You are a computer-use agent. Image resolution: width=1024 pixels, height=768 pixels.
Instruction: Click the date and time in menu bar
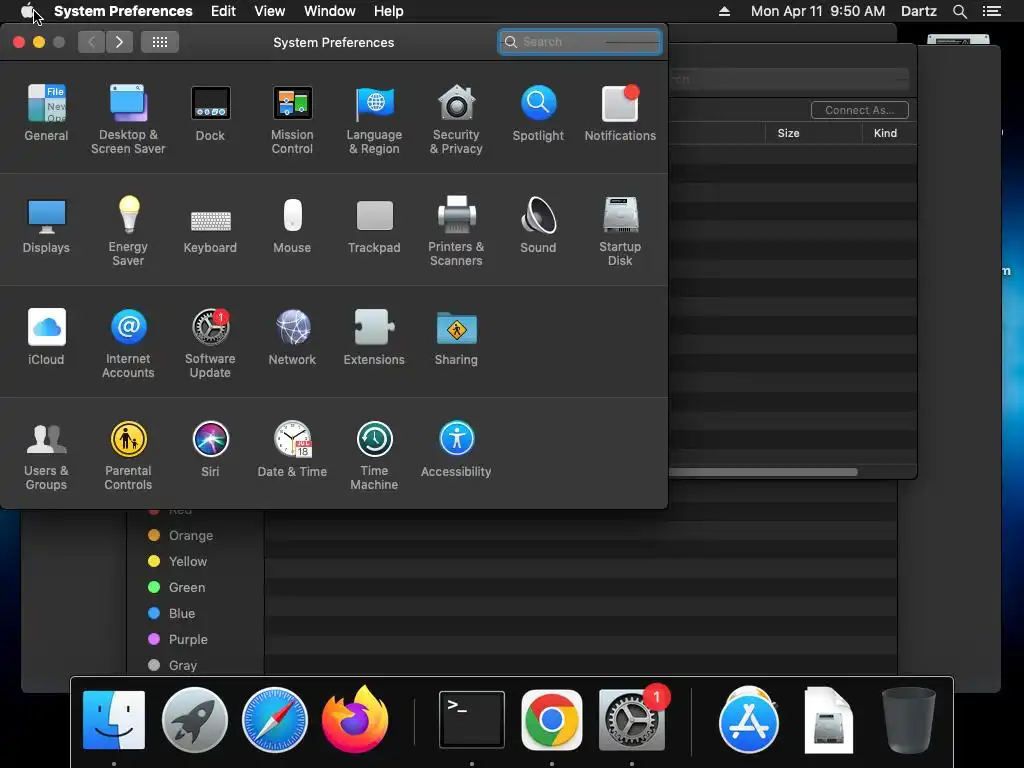pos(818,11)
